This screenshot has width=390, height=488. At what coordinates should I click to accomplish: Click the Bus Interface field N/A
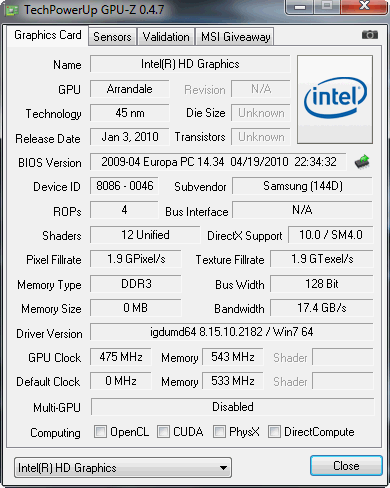302,210
